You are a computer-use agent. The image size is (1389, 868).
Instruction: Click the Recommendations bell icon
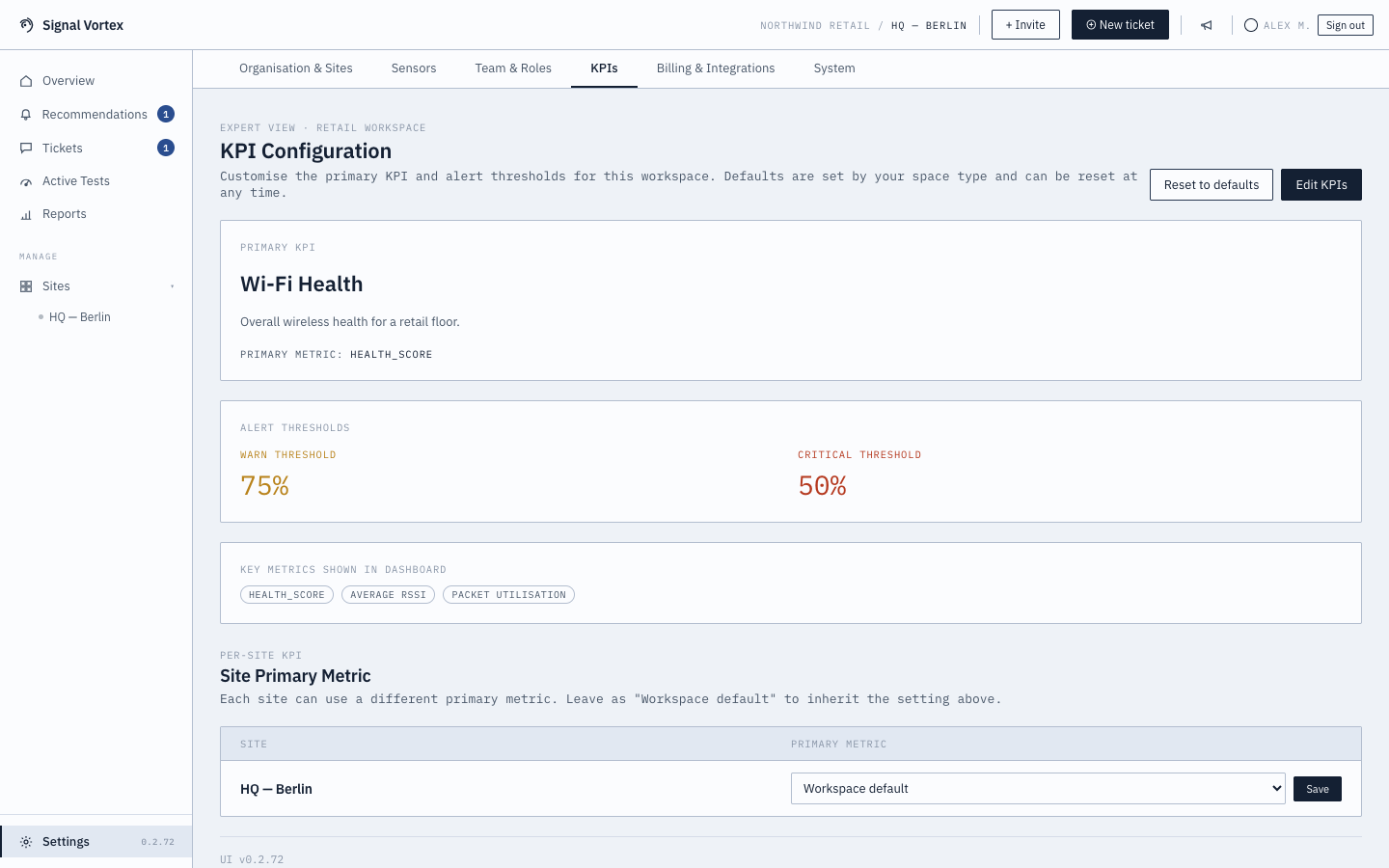tap(26, 115)
